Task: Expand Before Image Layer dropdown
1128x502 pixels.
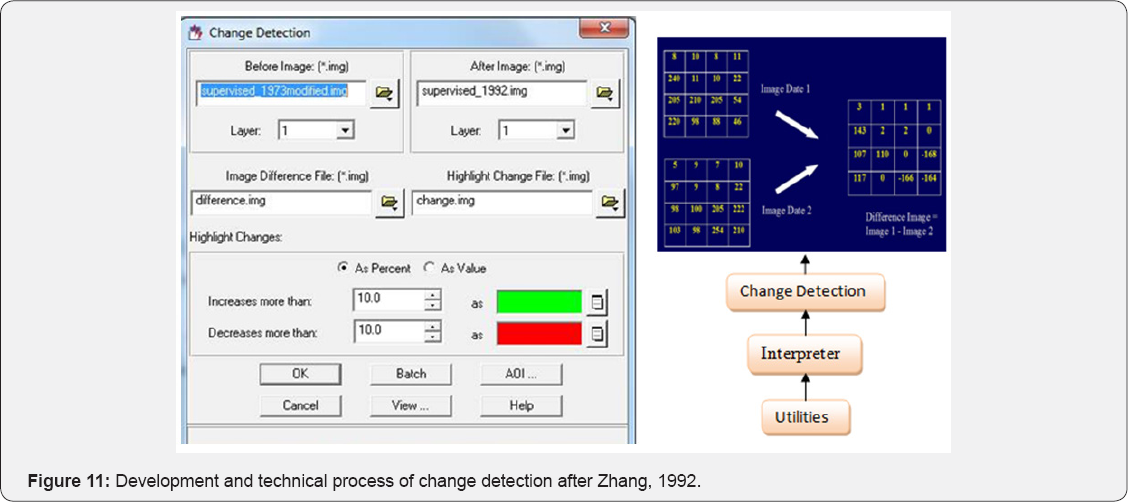Action: (x=345, y=130)
